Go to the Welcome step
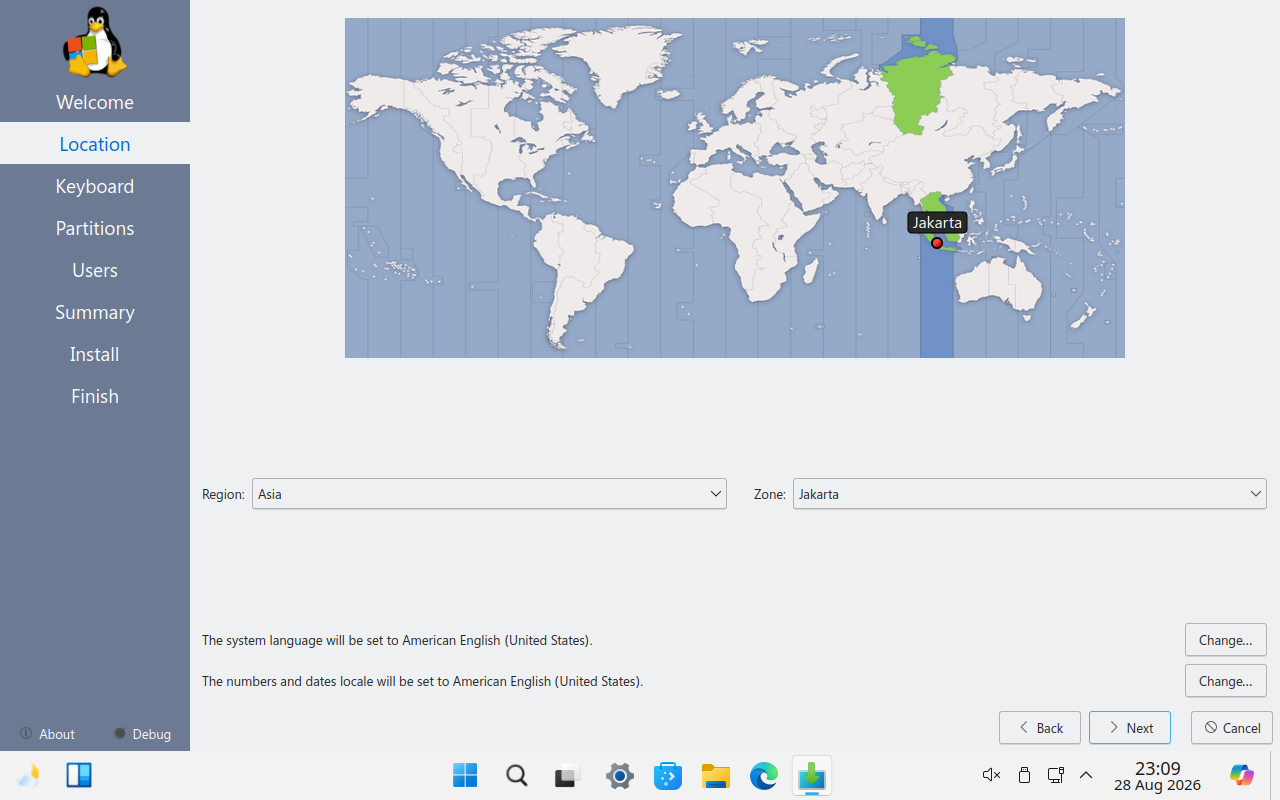Image resolution: width=1280 pixels, height=800 pixels. click(95, 102)
